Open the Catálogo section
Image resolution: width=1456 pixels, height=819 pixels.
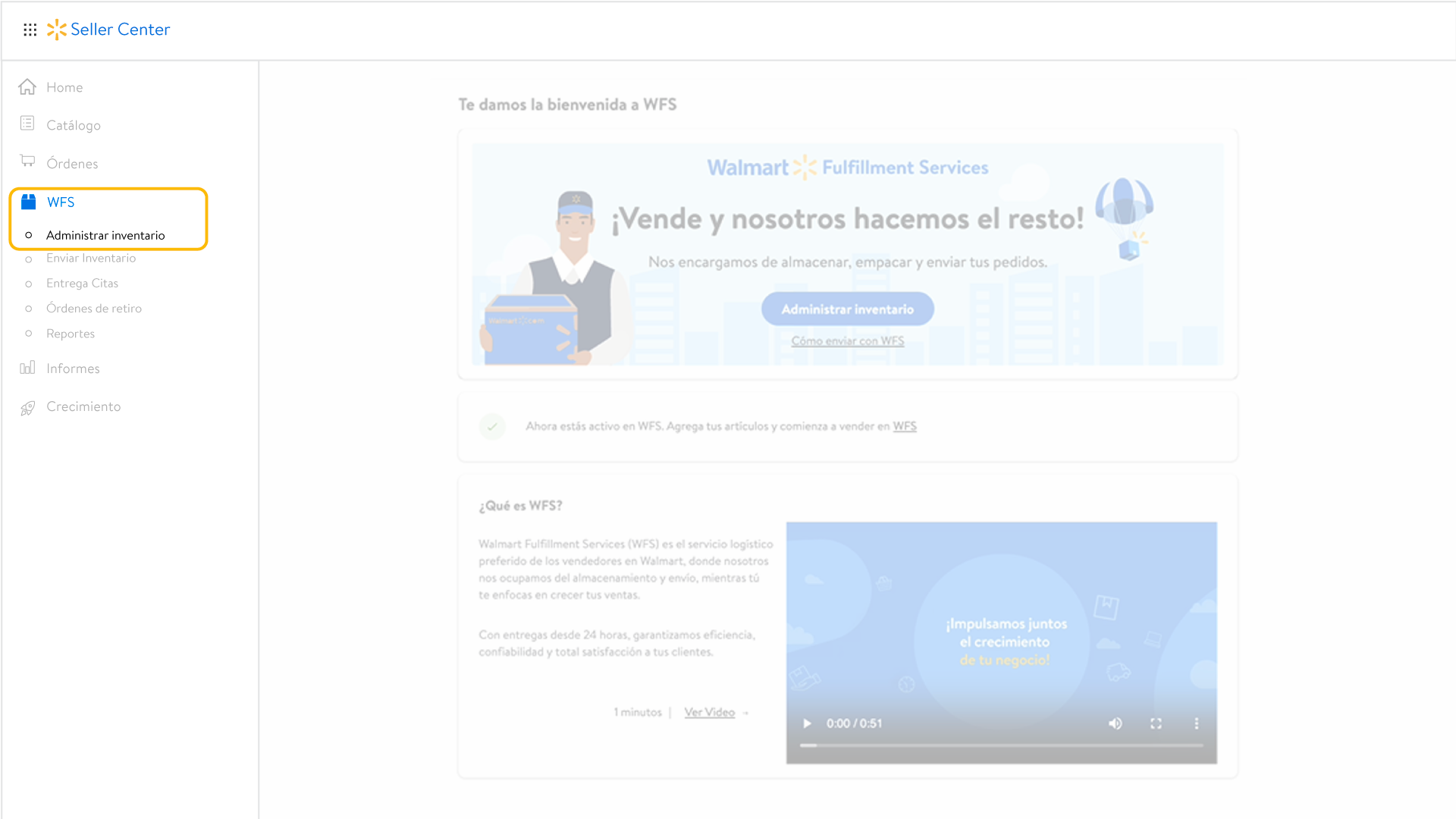(74, 125)
